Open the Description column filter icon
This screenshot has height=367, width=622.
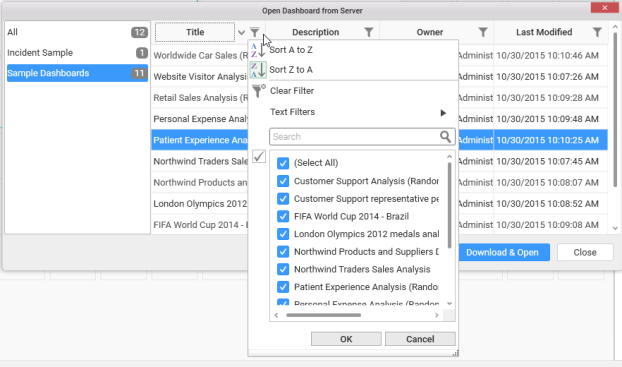pos(369,32)
